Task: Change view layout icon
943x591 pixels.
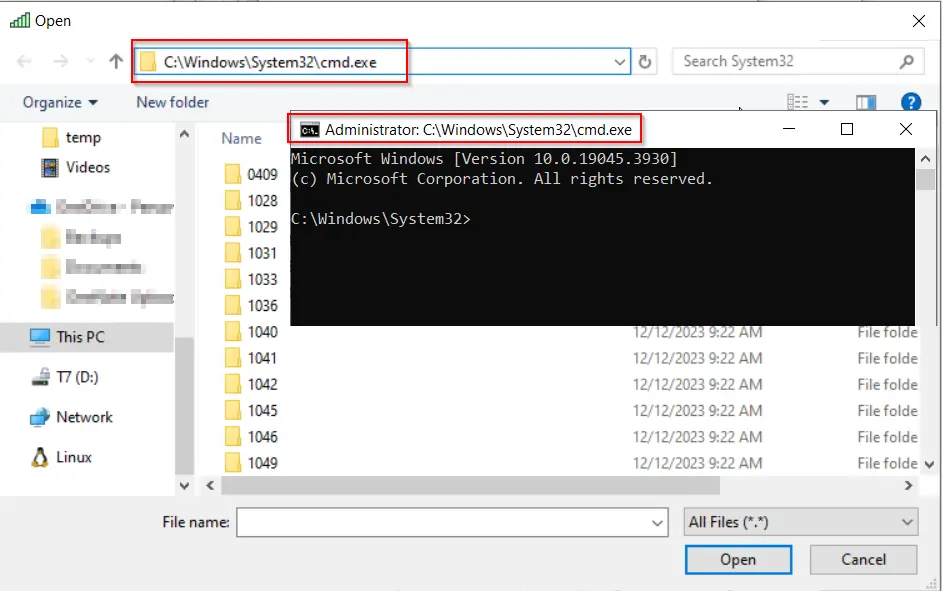Action: pos(797,102)
